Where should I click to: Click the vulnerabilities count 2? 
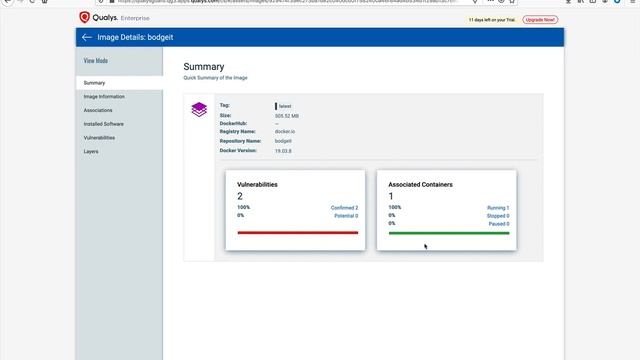pos(240,196)
